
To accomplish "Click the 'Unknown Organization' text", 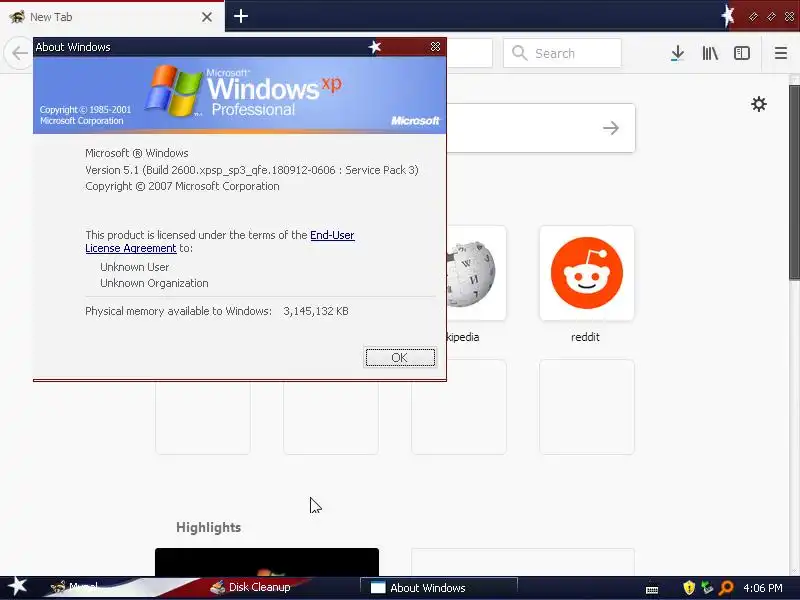I will pyautogui.click(x=154, y=283).
